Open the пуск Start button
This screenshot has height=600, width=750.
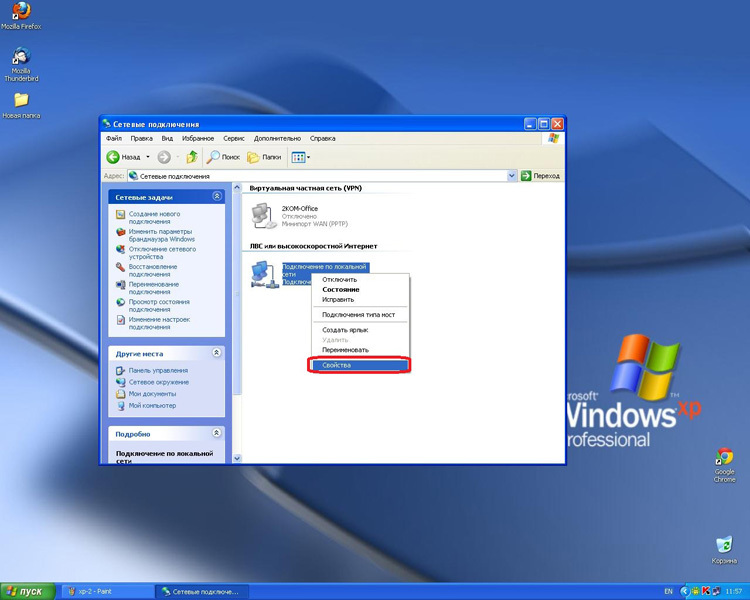(x=27, y=591)
